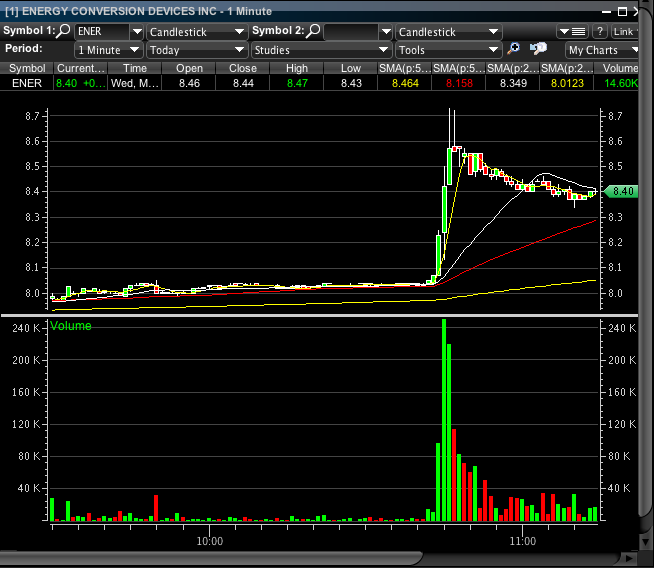Expand the Today date range dropdown
This screenshot has height=568, width=654.
point(196,50)
